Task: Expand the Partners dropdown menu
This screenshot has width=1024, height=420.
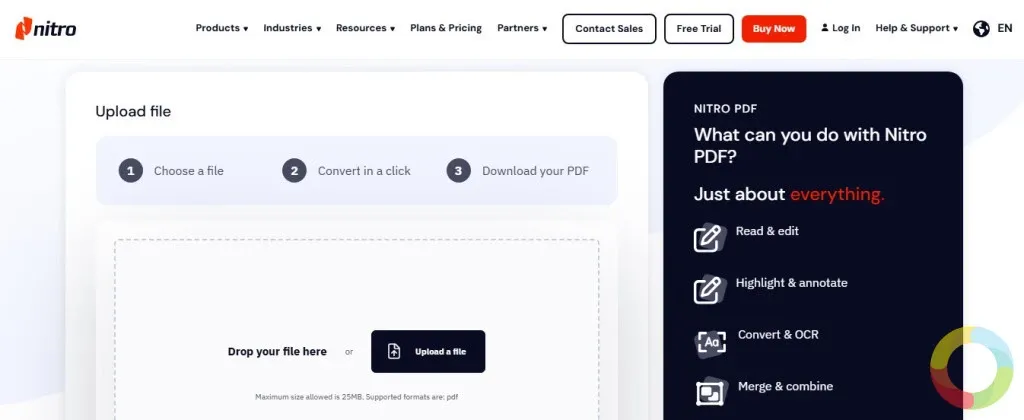Action: [522, 28]
